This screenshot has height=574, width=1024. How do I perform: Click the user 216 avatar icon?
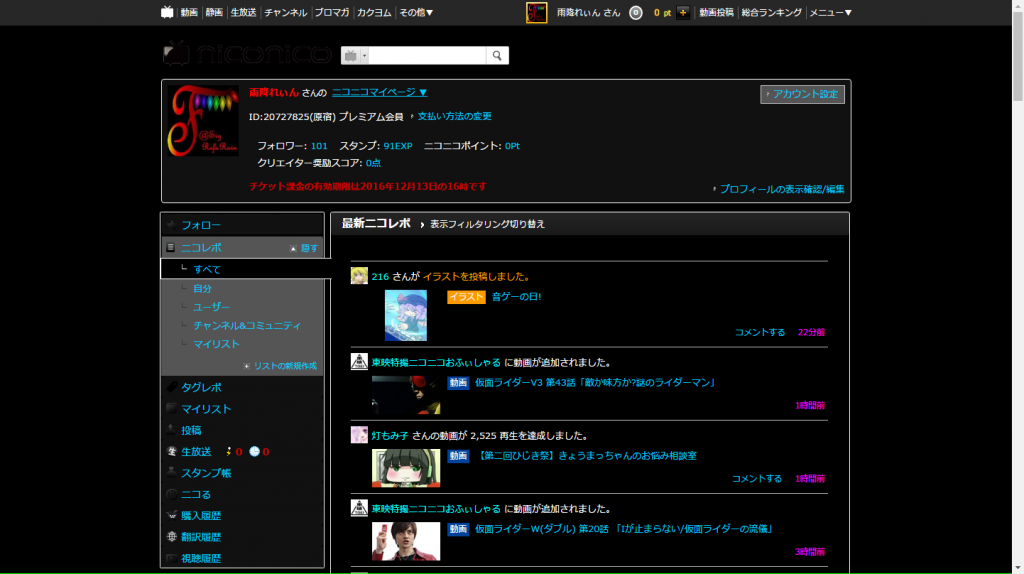(x=359, y=276)
